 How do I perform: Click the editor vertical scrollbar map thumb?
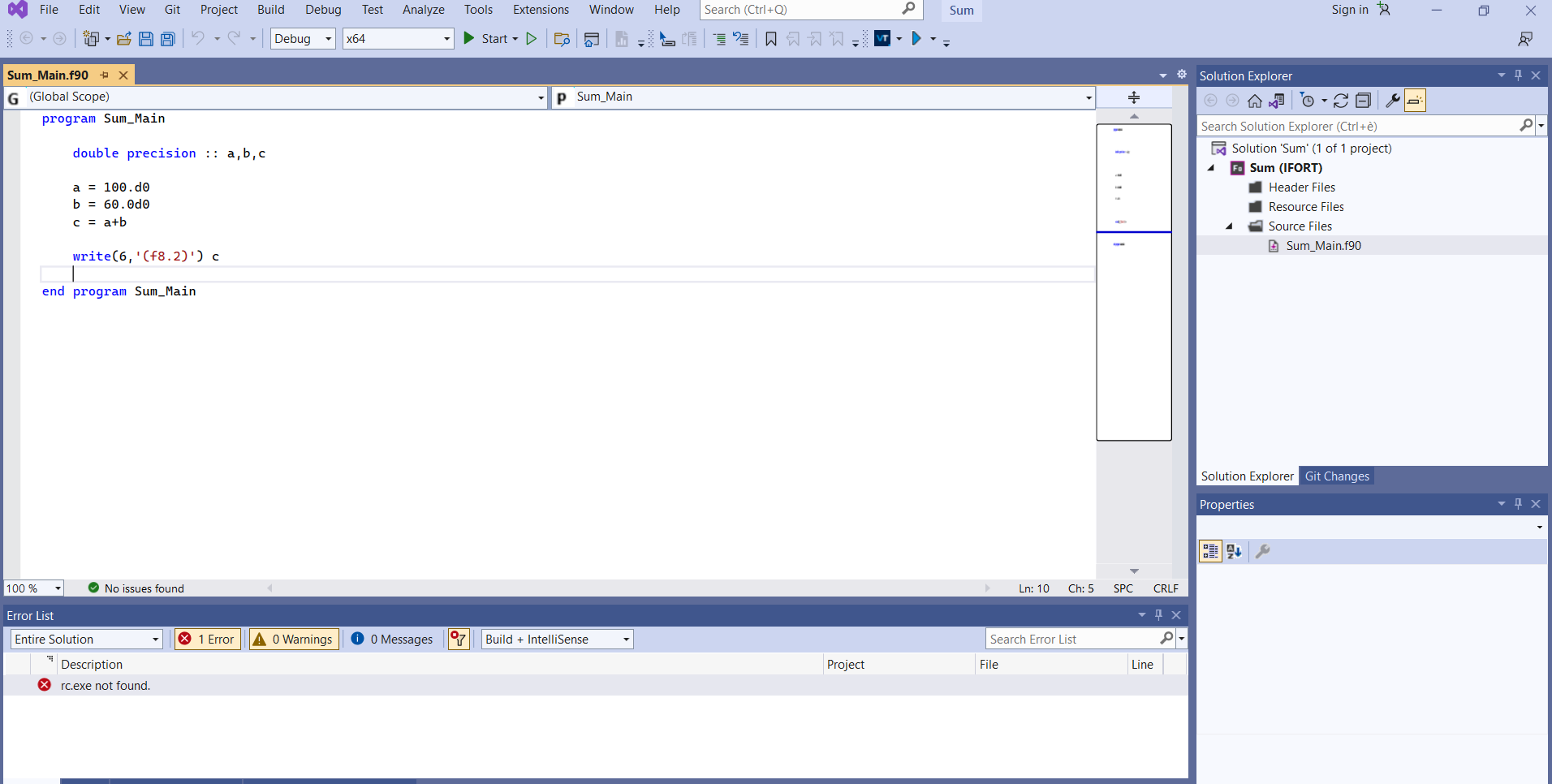coord(1134,282)
